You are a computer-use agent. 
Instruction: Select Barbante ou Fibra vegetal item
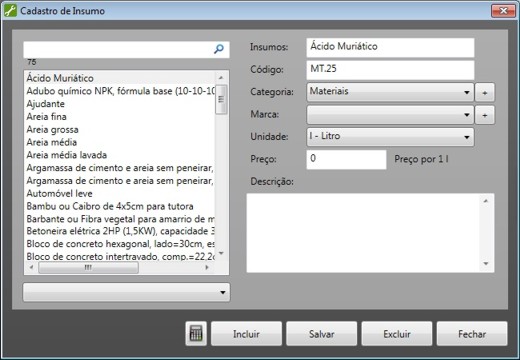pos(120,219)
